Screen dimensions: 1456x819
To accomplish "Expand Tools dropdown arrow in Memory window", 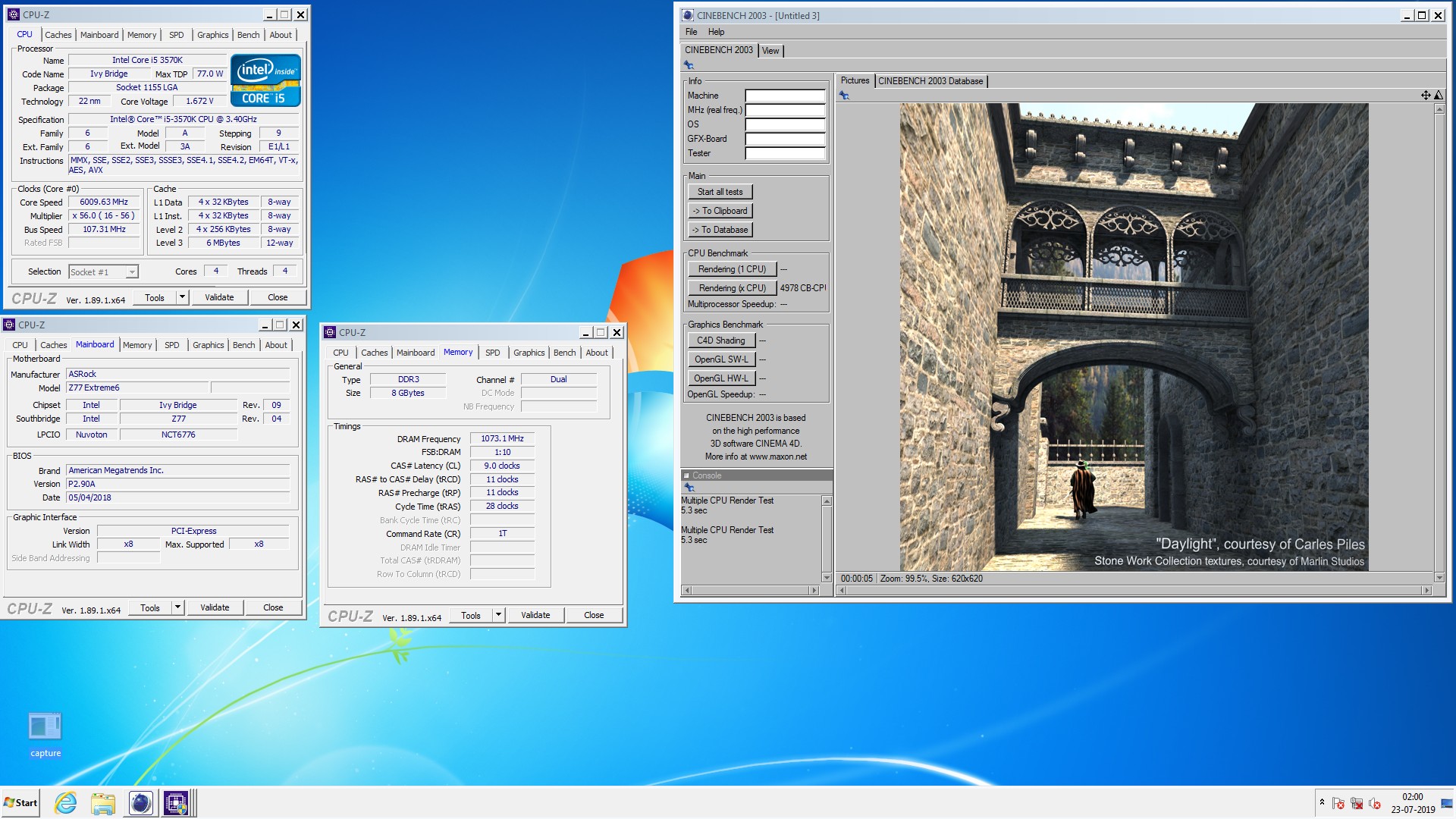I will click(498, 615).
